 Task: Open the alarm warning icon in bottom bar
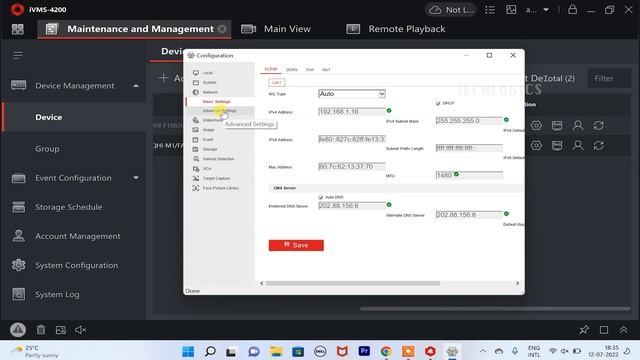[x=18, y=329]
